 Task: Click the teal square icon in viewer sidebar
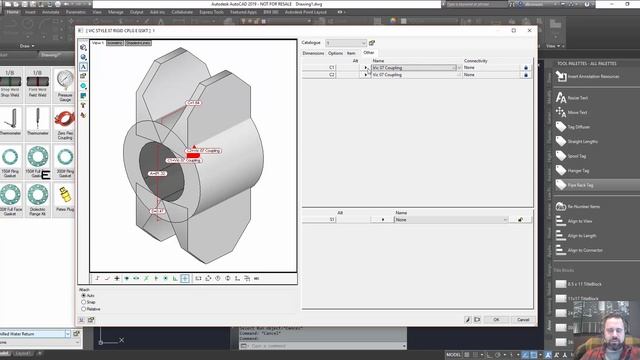coord(83,96)
